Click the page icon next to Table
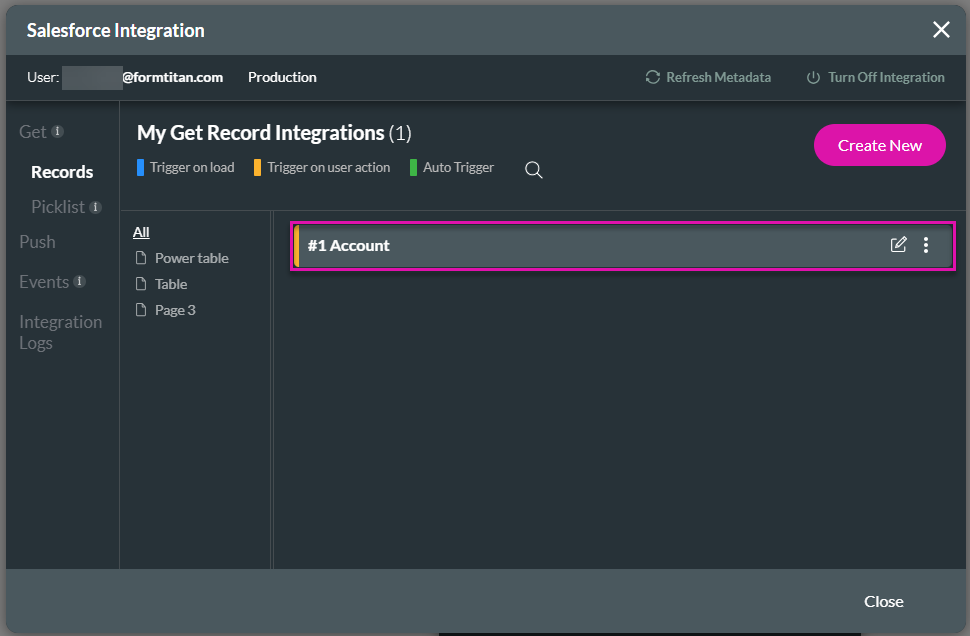This screenshot has width=970, height=636. [141, 284]
